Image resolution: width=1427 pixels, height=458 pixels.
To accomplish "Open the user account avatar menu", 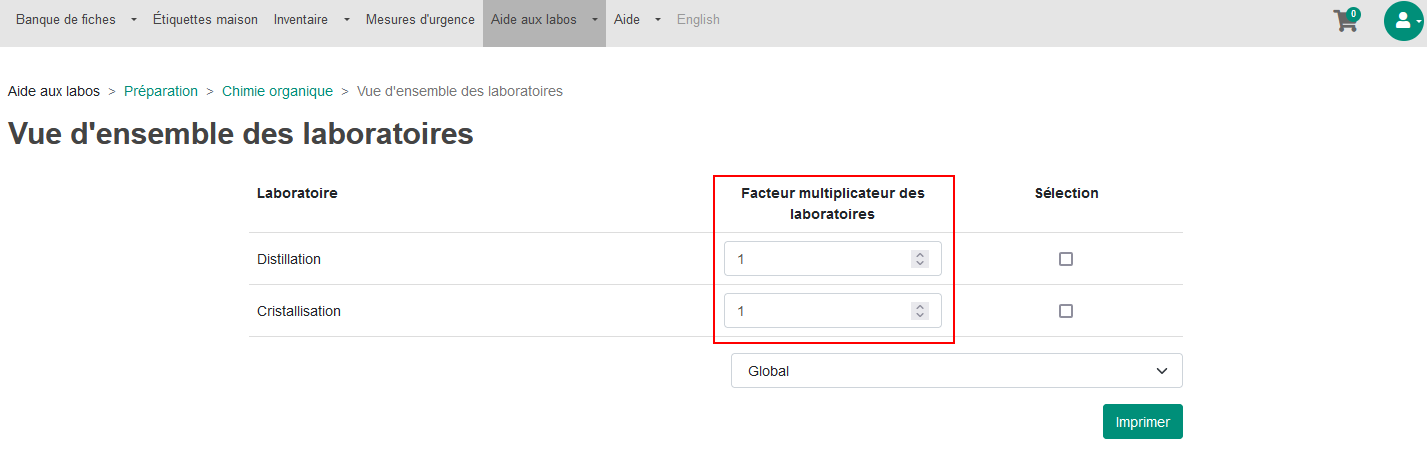I will [x=1403, y=20].
